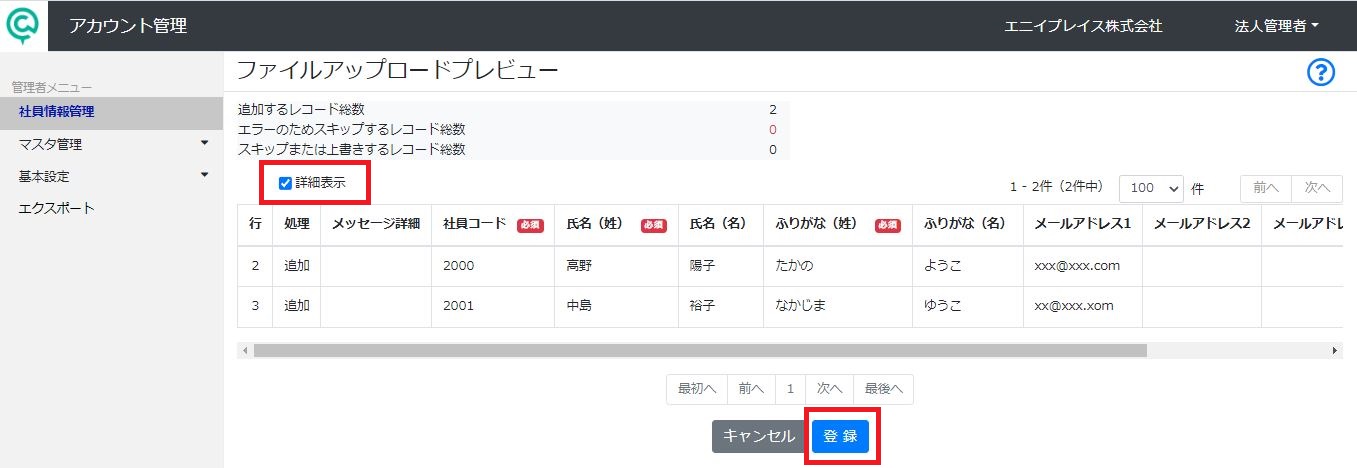Click the 氏名（姓） column header
The height and width of the screenshot is (468, 1357).
[x=616, y=225]
